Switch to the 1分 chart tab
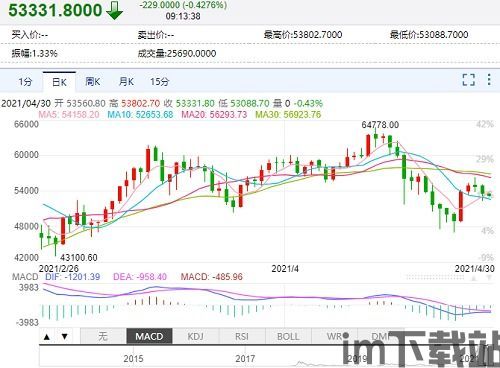 tap(25, 82)
